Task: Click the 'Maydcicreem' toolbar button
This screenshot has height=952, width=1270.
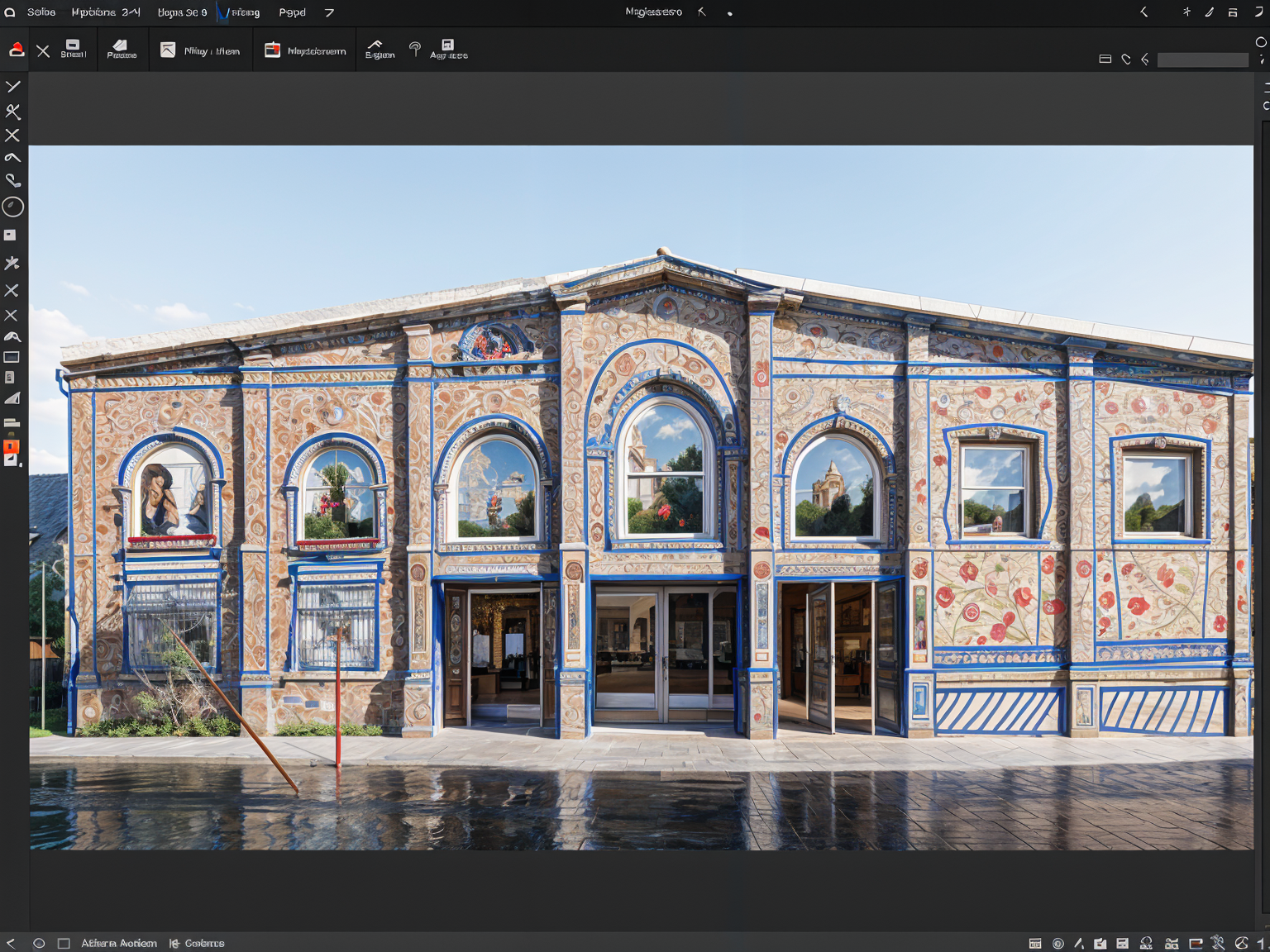Action: coord(305,50)
